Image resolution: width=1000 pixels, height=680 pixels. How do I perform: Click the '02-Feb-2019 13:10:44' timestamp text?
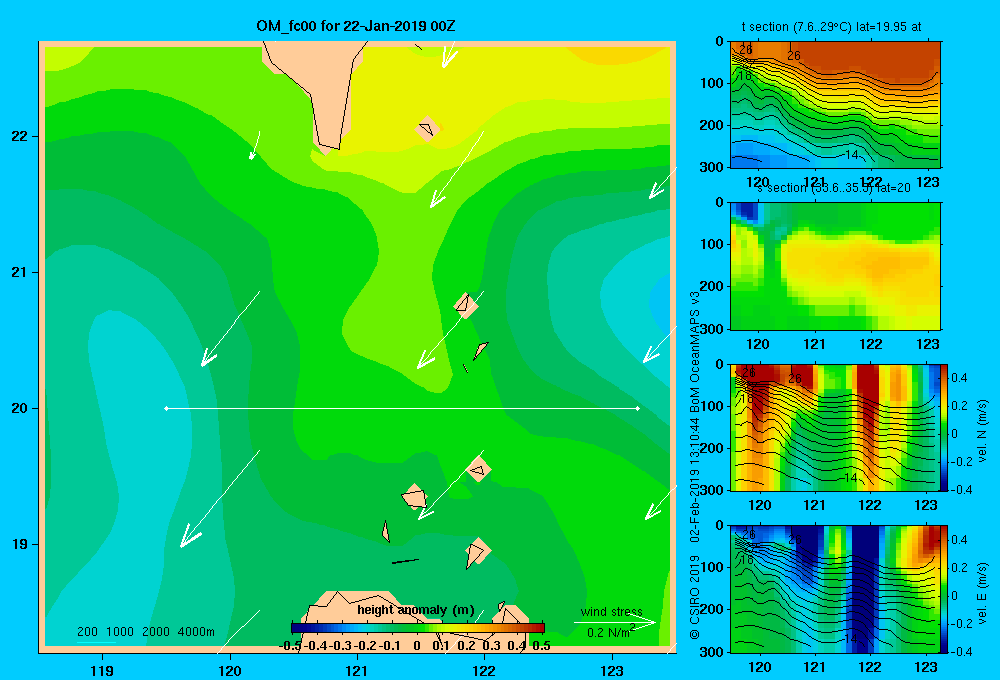pos(695,480)
